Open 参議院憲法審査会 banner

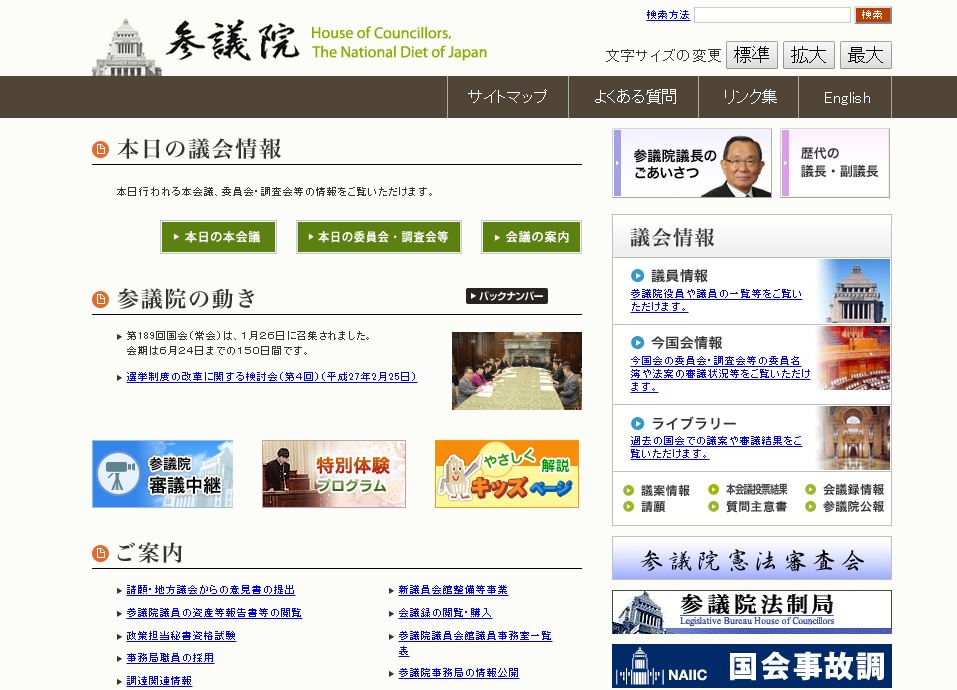[x=752, y=558]
